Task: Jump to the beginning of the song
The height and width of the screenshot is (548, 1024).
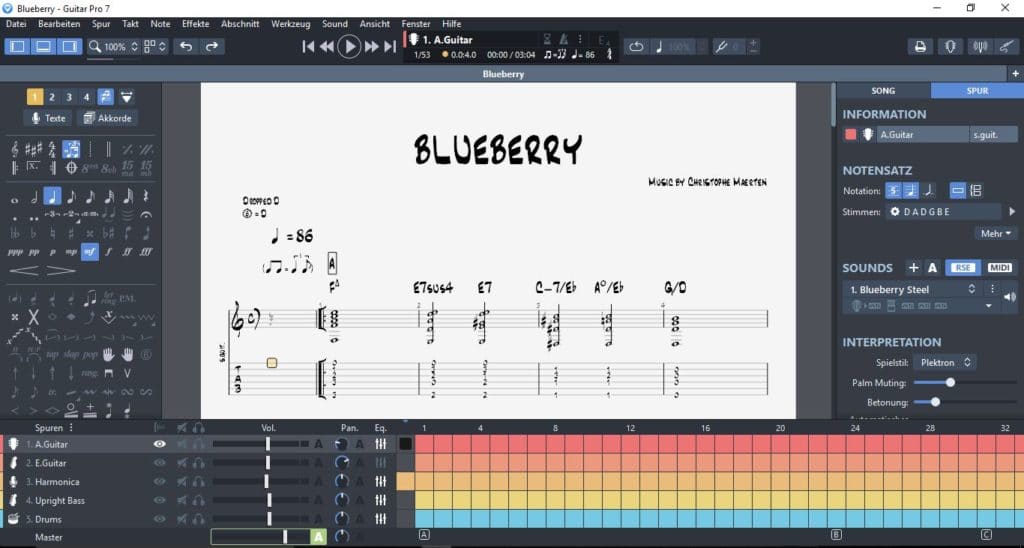Action: pos(308,46)
